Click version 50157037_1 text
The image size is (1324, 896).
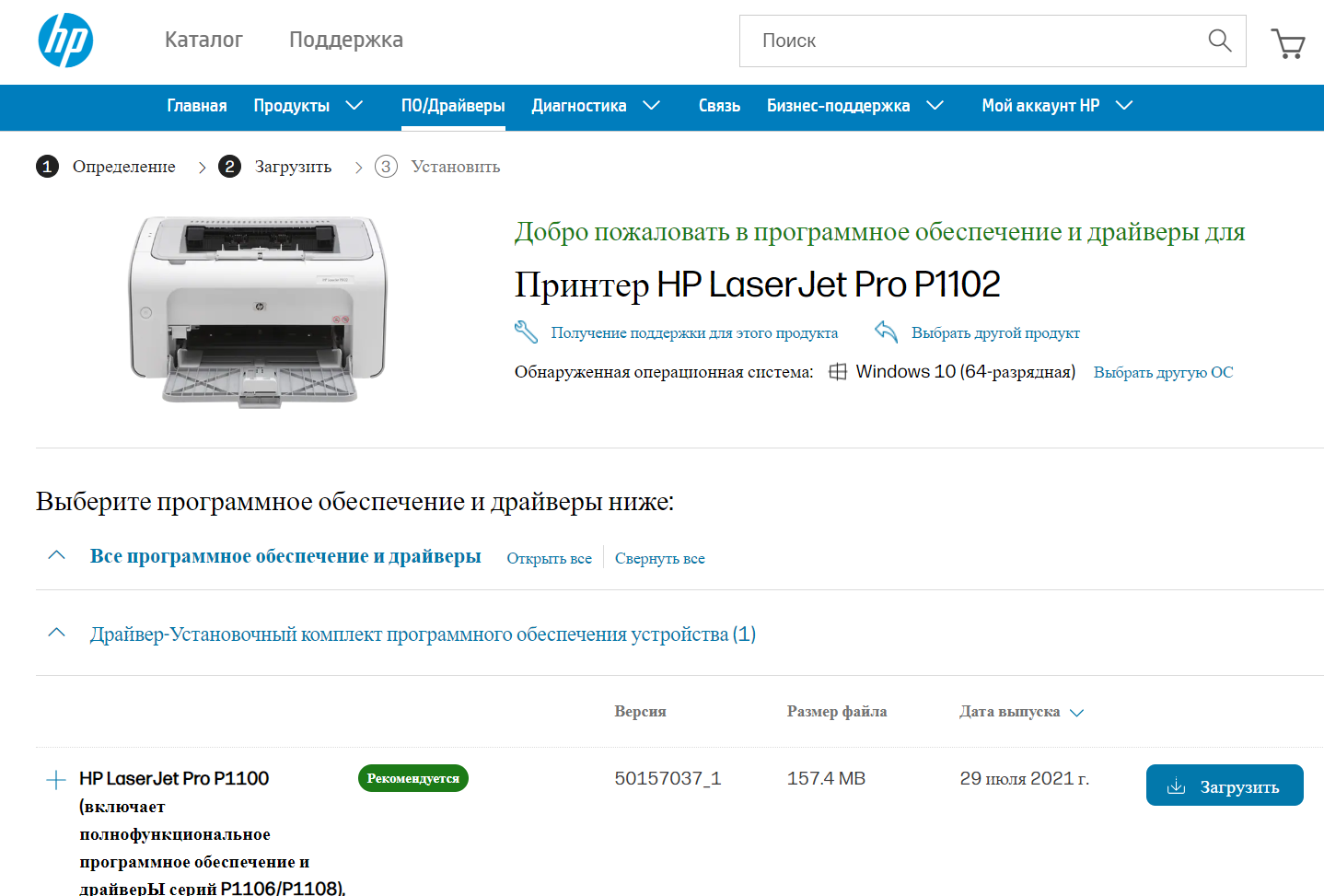tap(668, 779)
